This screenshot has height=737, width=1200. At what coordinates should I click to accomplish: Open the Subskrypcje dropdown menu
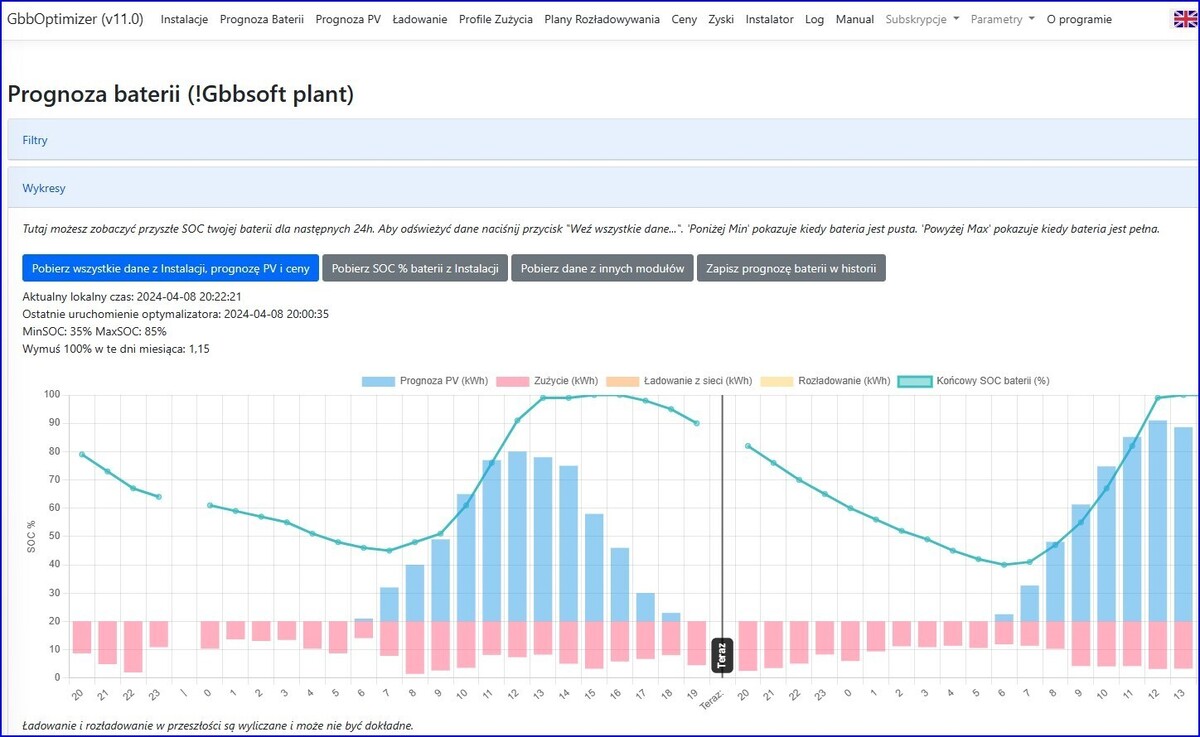point(922,19)
